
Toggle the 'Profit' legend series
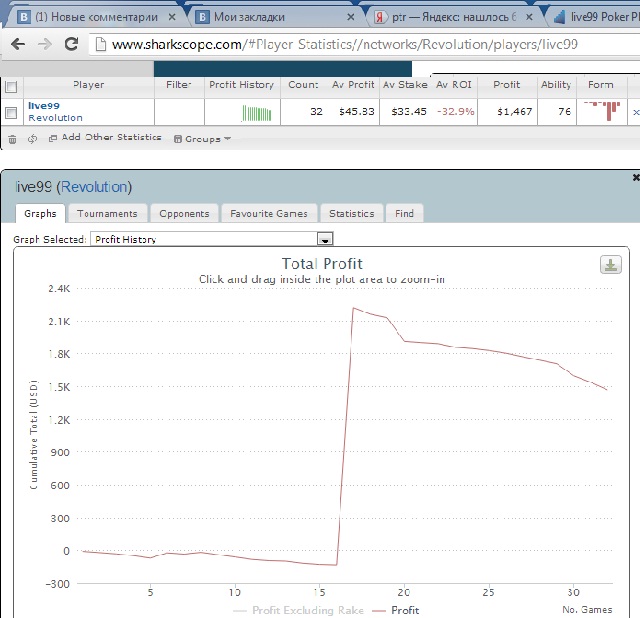tap(396, 610)
